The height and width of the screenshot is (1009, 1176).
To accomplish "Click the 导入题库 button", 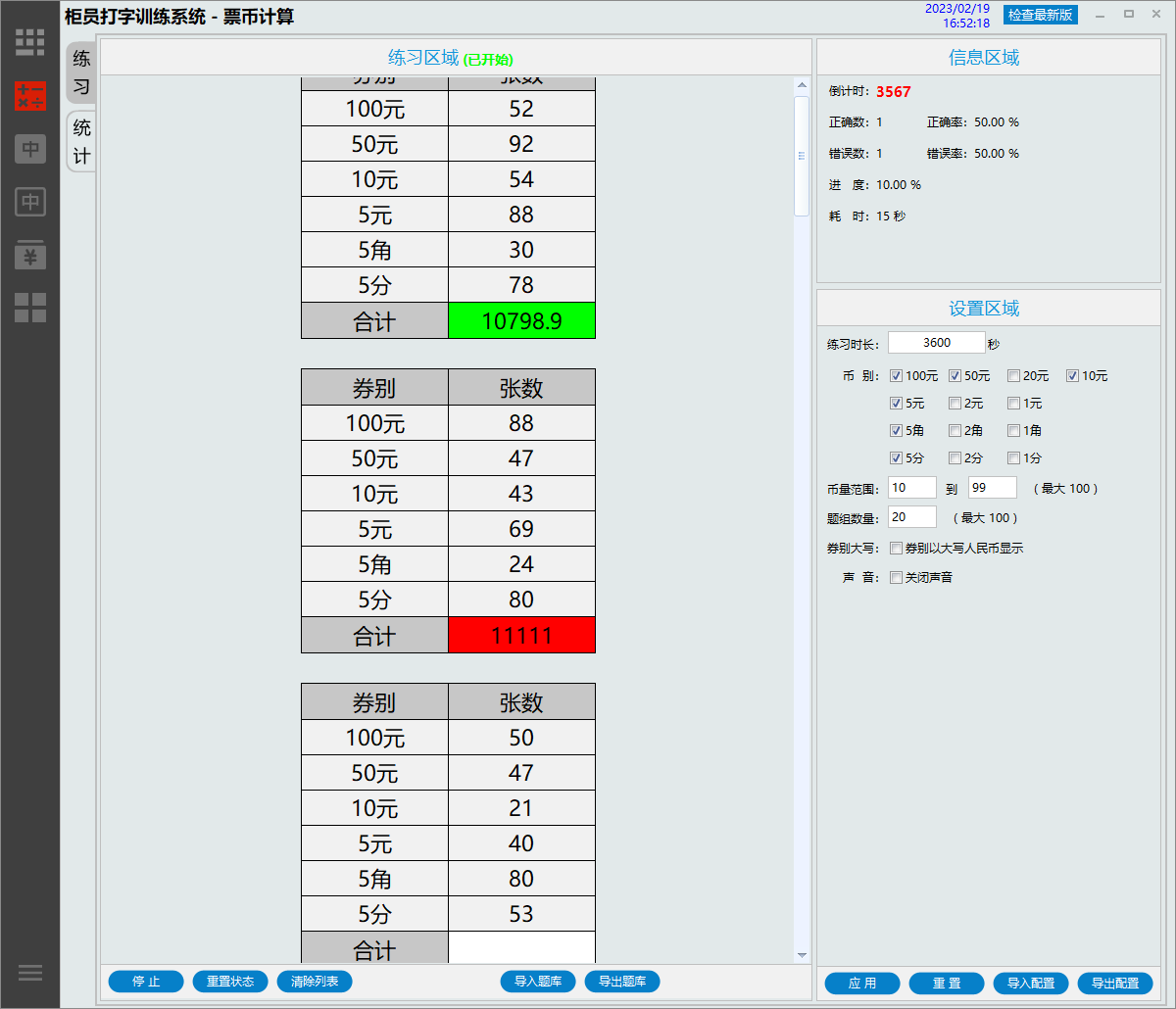I will coord(538,982).
